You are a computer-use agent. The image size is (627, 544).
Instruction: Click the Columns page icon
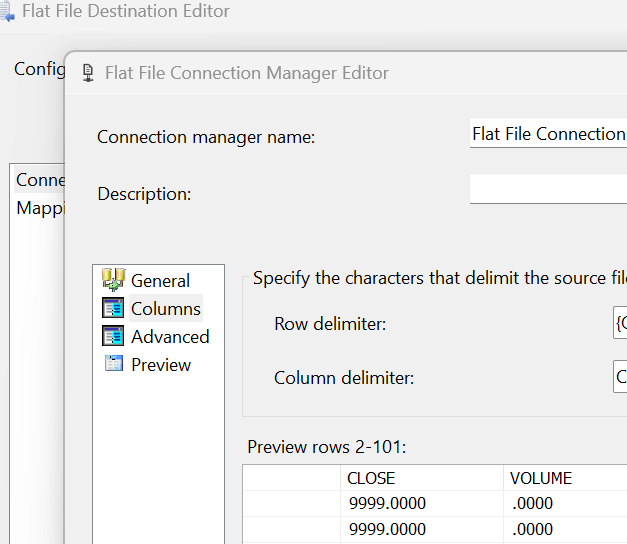click(x=113, y=308)
